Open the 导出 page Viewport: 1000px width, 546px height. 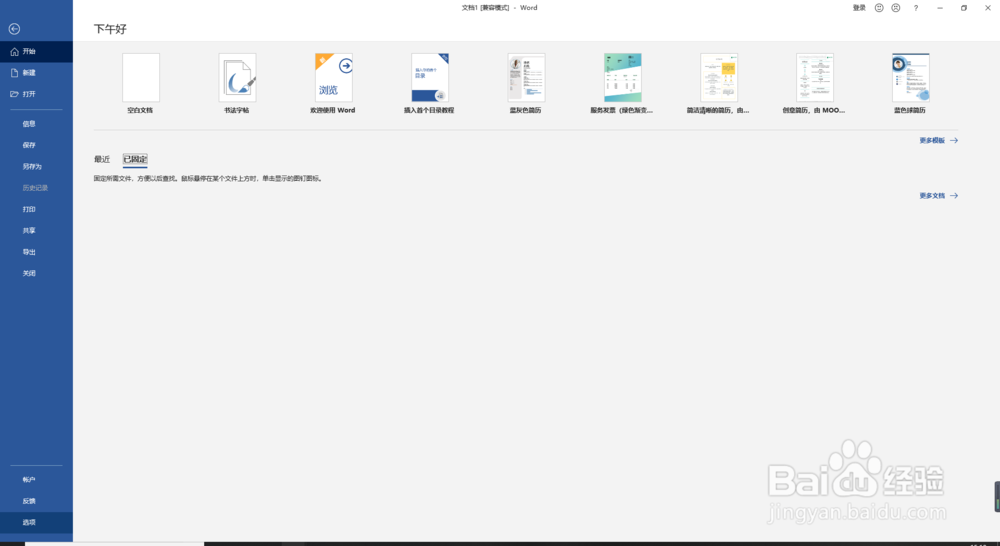click(36, 252)
